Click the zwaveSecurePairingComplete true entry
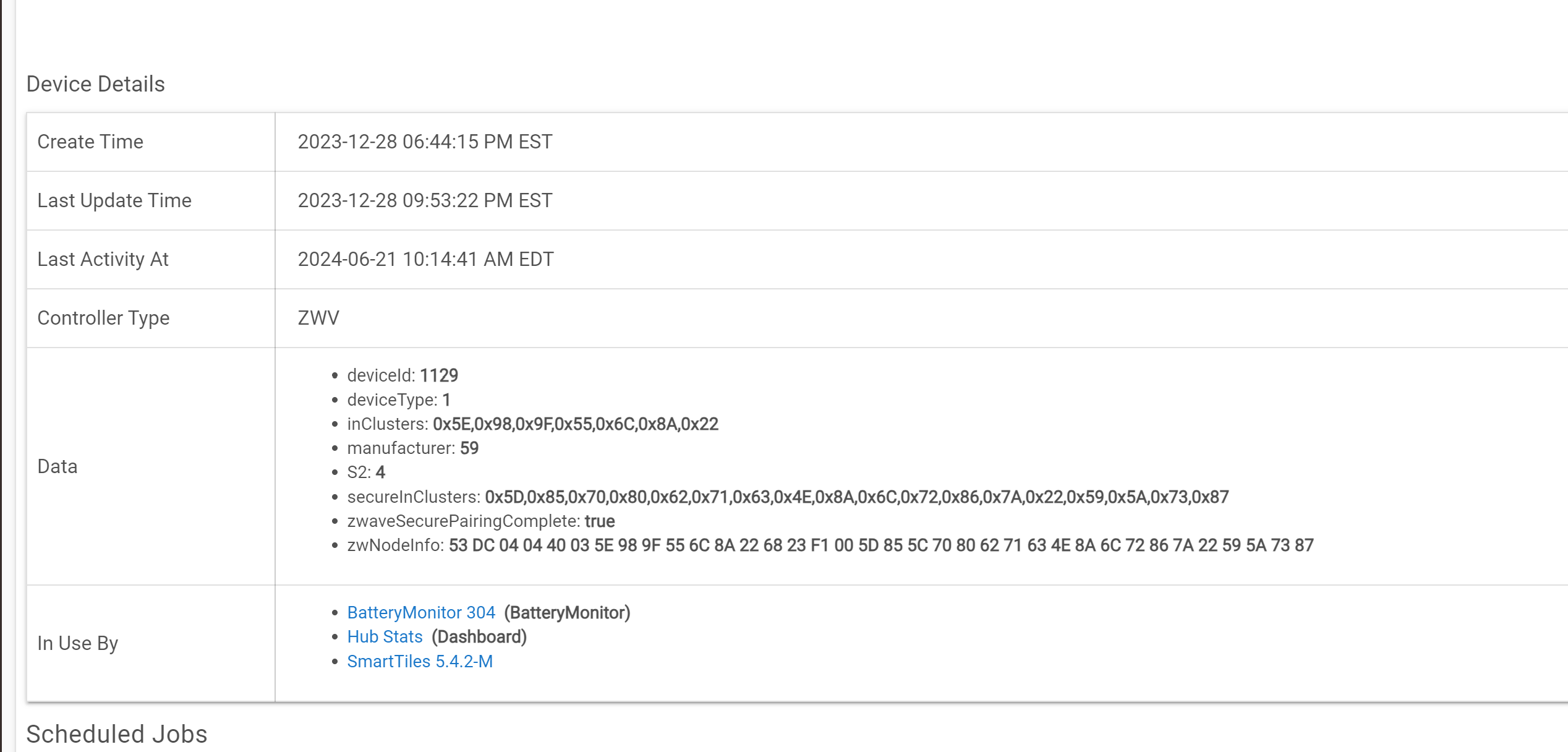This screenshot has height=752, width=1568. click(481, 521)
